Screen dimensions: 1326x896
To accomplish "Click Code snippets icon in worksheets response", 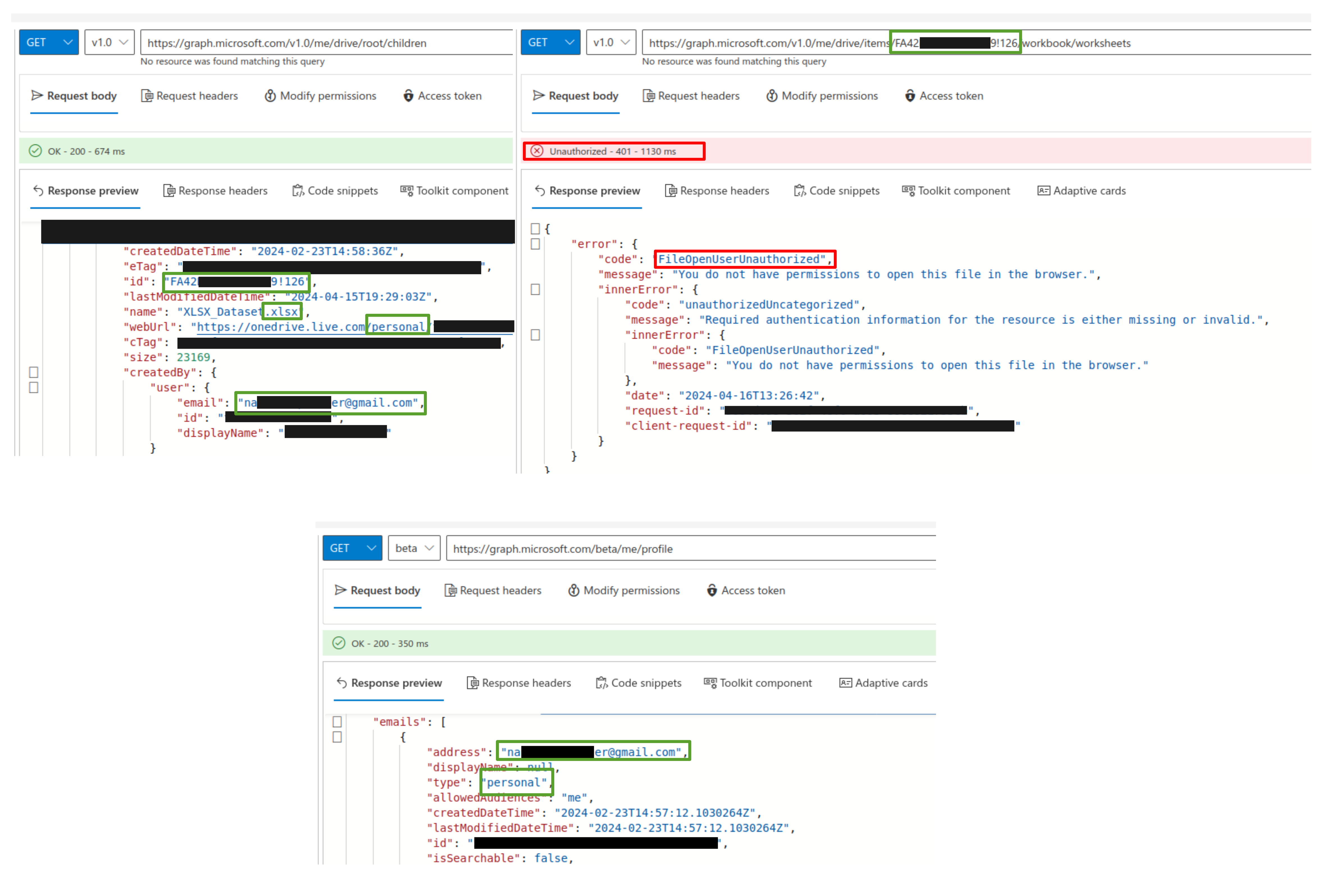I will tap(799, 191).
